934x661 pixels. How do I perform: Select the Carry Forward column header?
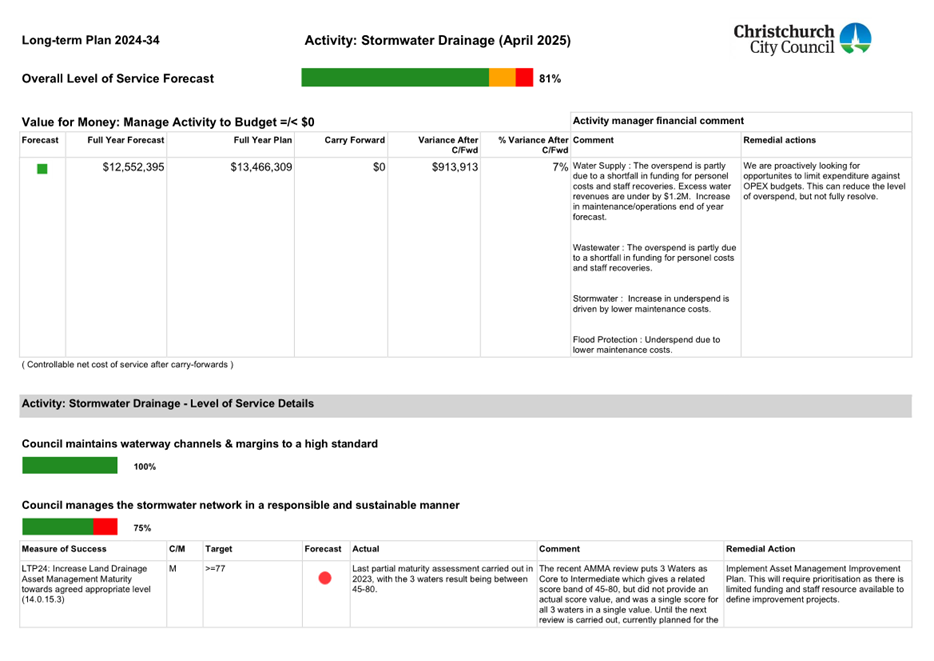click(x=355, y=140)
